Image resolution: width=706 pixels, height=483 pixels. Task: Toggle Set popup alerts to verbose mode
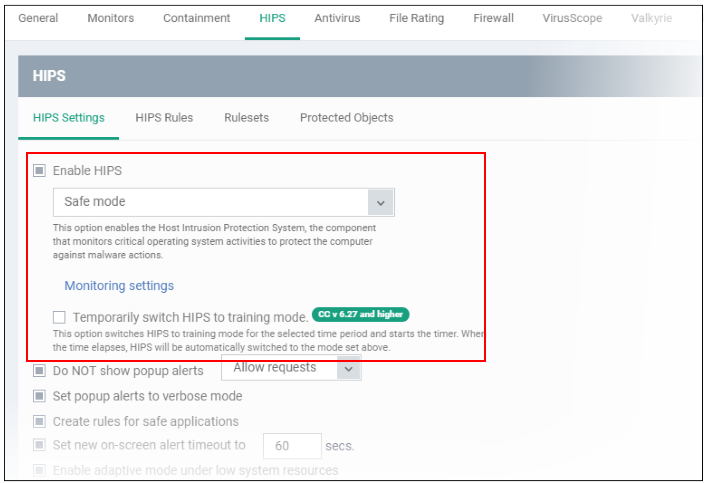(x=39, y=396)
